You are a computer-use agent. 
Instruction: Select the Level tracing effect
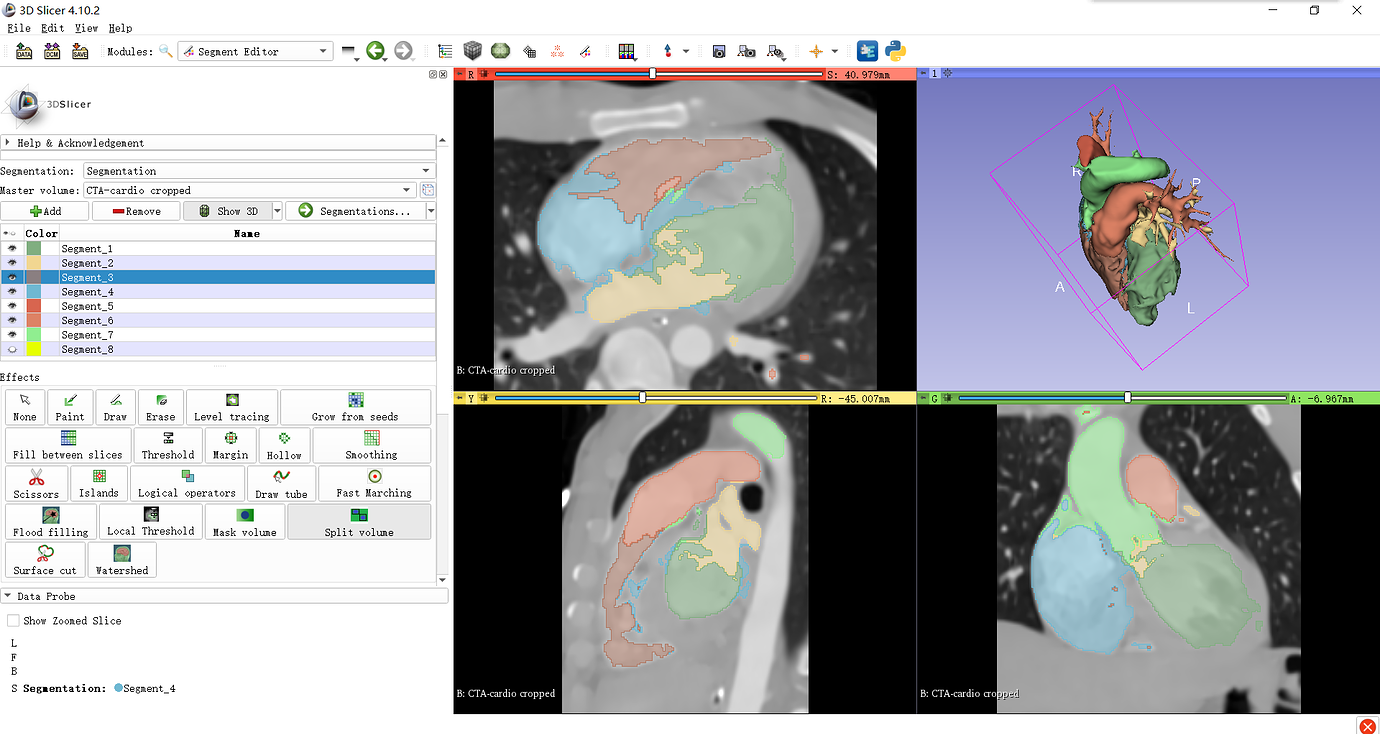(232, 407)
